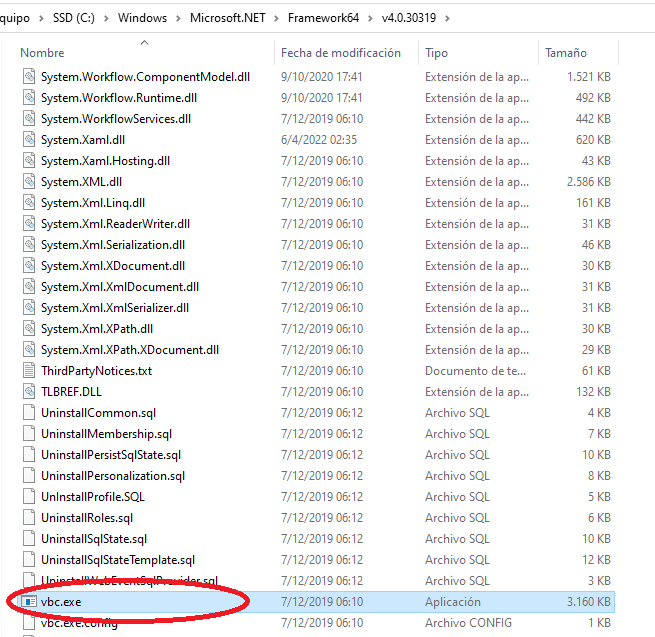This screenshot has width=655, height=637.
Task: Select the System.Xaml.dll file name
Action: click(x=83, y=140)
